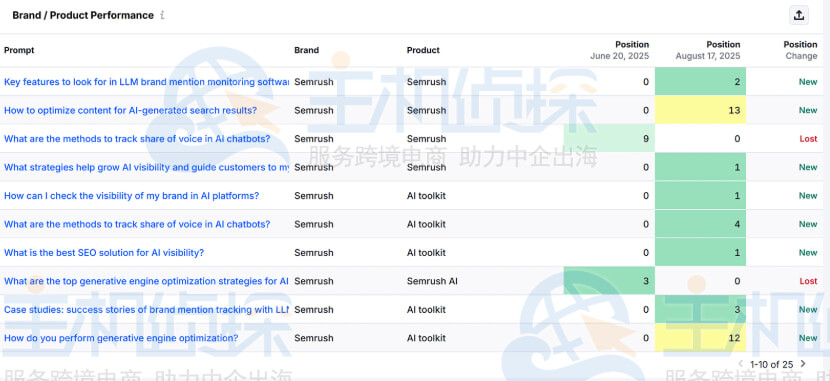830x381 pixels.
Task: Sort by Prompt column header
Action: [x=19, y=50]
